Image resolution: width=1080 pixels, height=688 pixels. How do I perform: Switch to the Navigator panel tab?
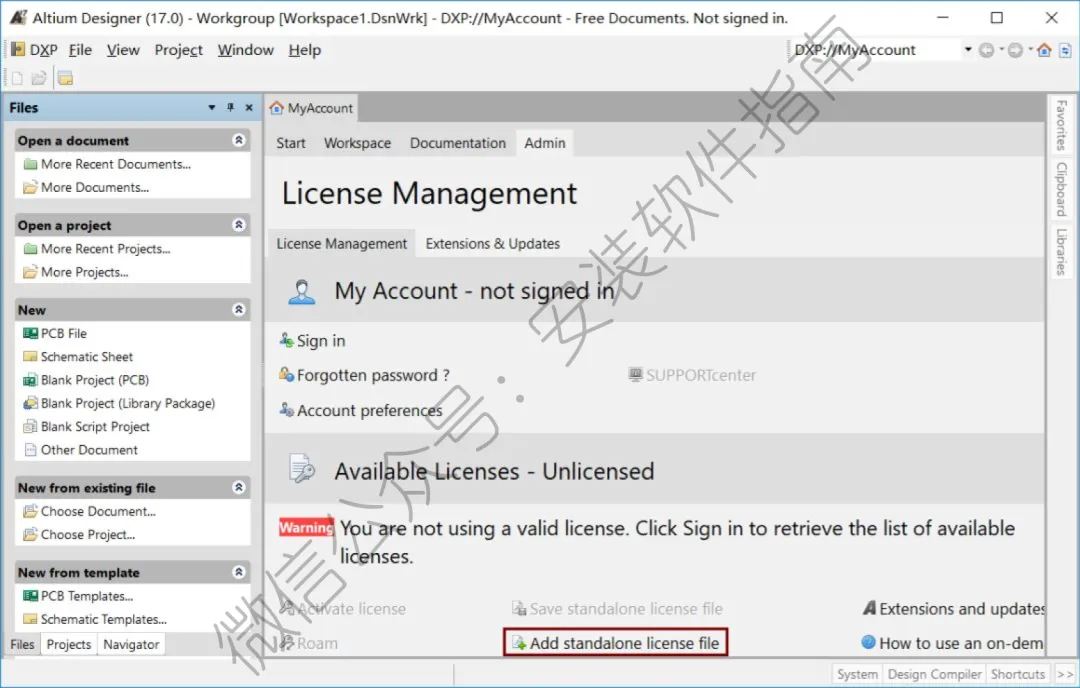point(131,644)
